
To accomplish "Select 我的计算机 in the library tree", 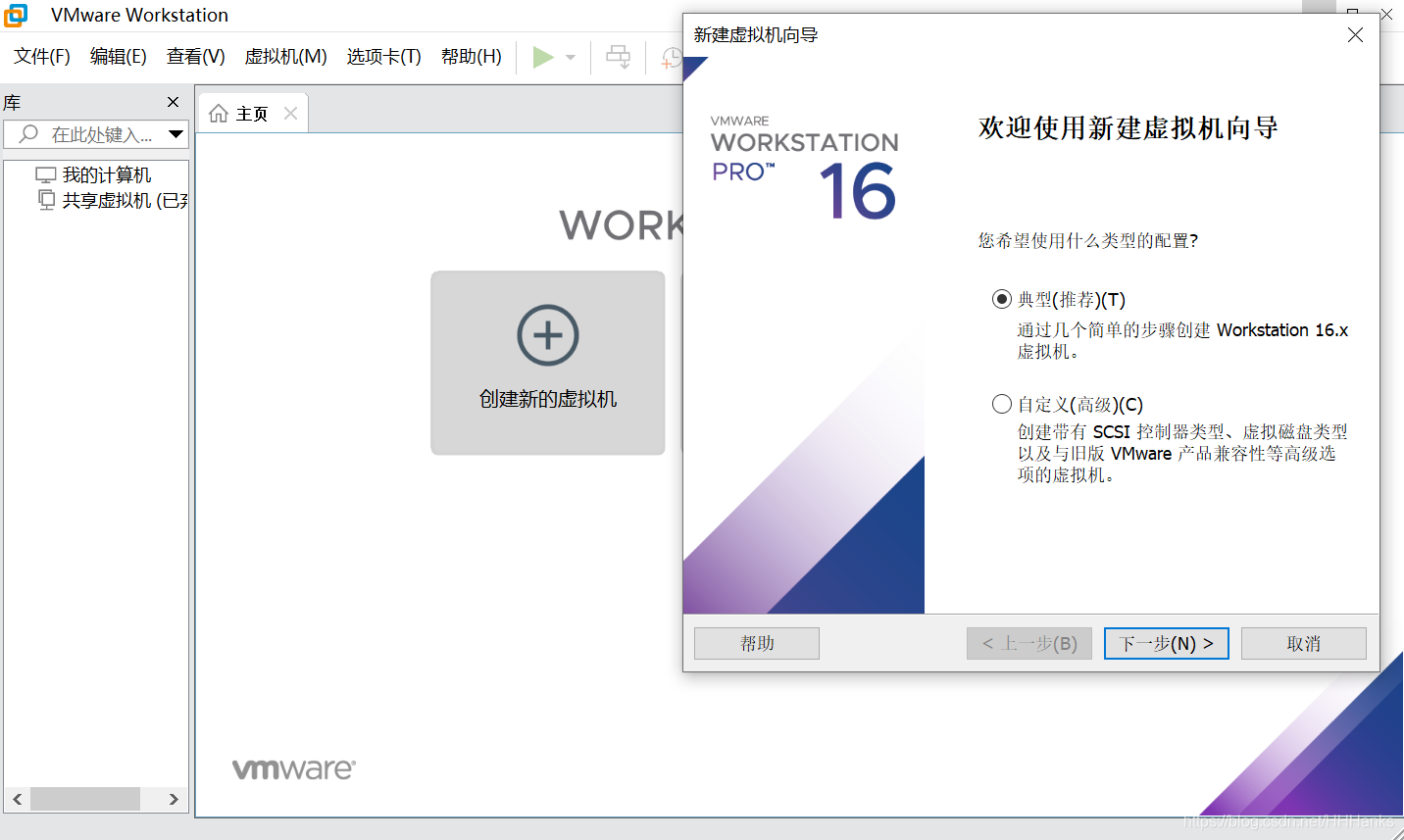I will click(93, 174).
